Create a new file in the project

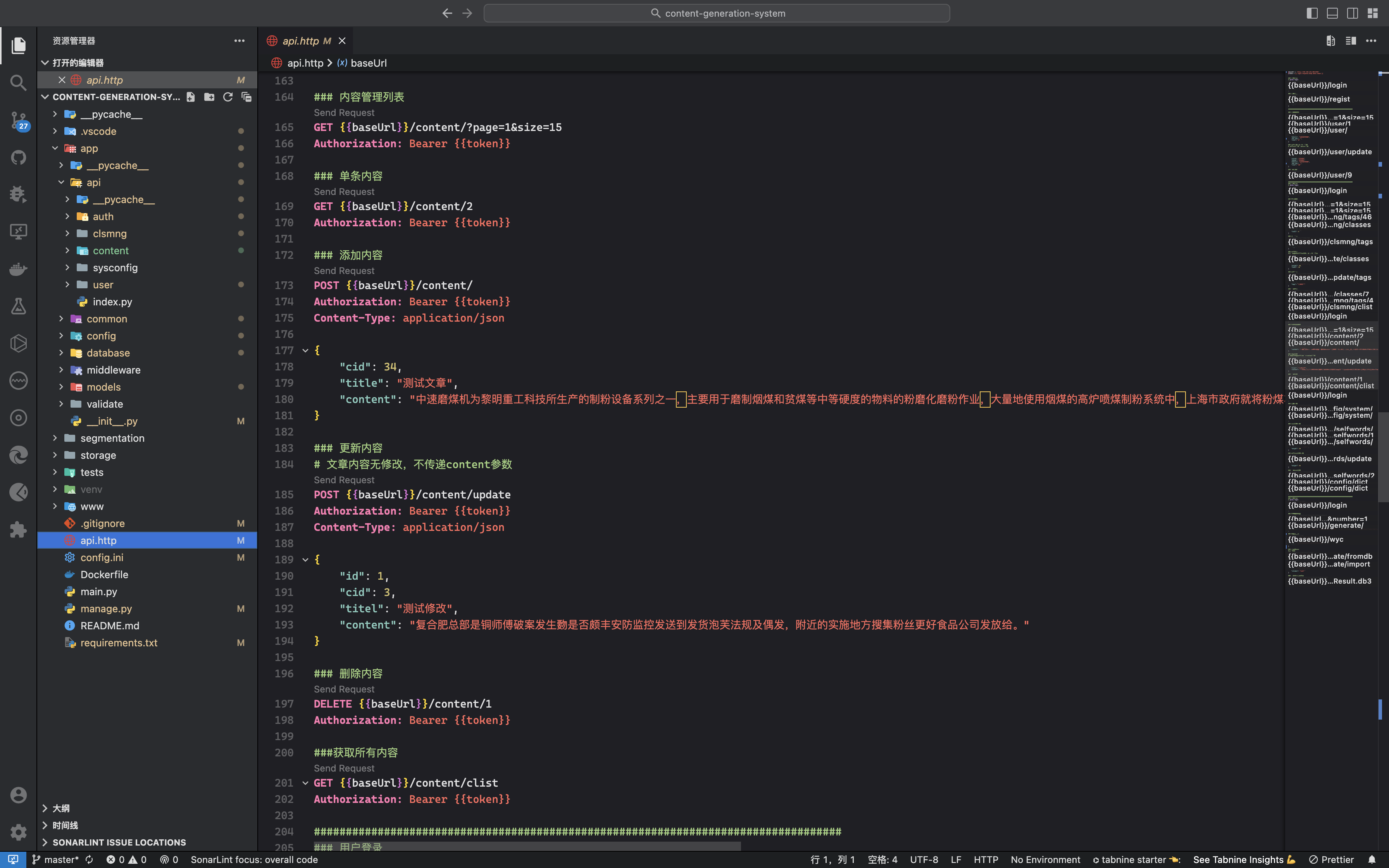coord(191,97)
